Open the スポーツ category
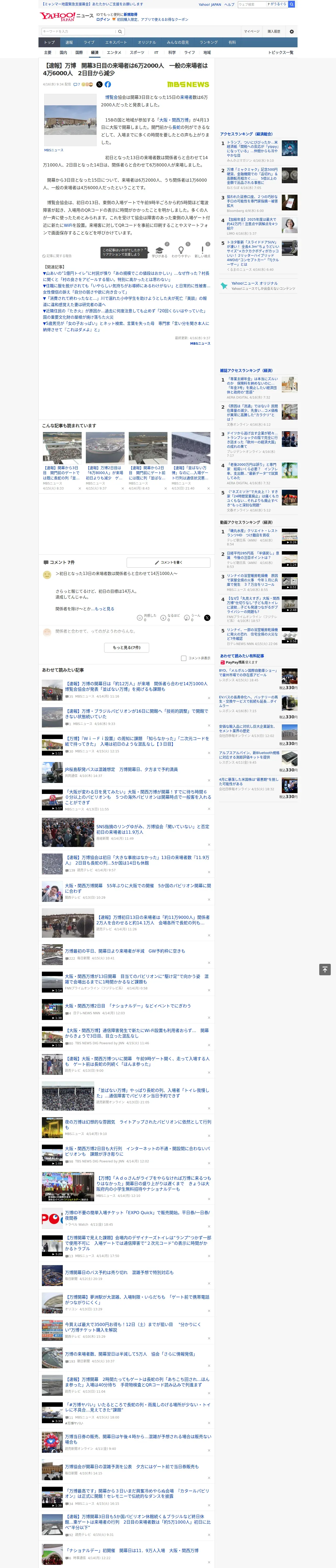The width and height of the screenshot is (336, 1568). click(137, 52)
